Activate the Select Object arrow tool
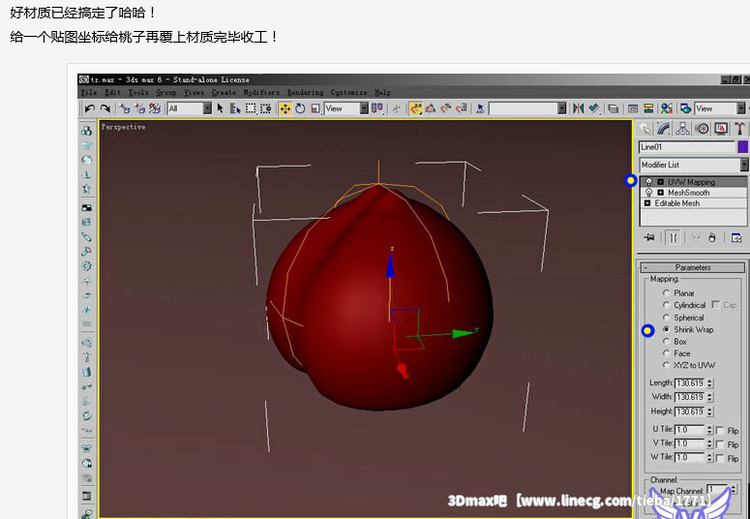This screenshot has width=750, height=519. (220, 109)
